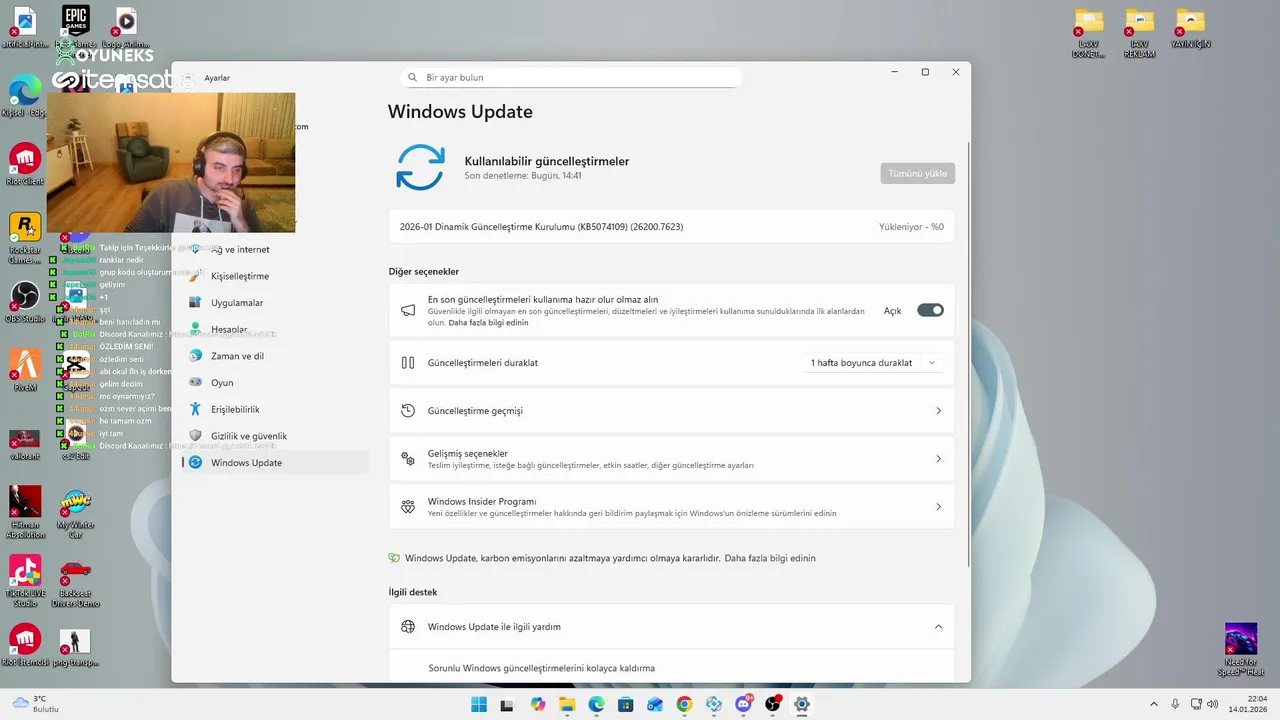Image resolution: width=1280 pixels, height=720 pixels.
Task: Select Rockstar Games desktop icon
Action: 25,238
